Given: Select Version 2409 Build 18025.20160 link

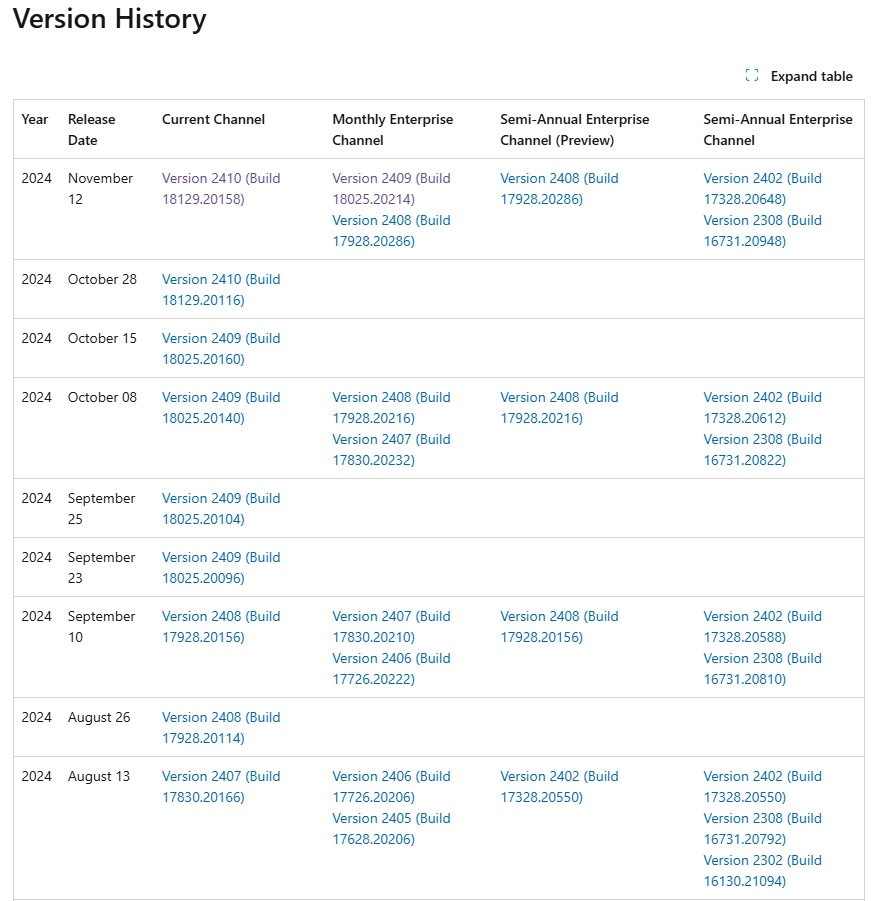Looking at the screenshot, I should tap(221, 349).
